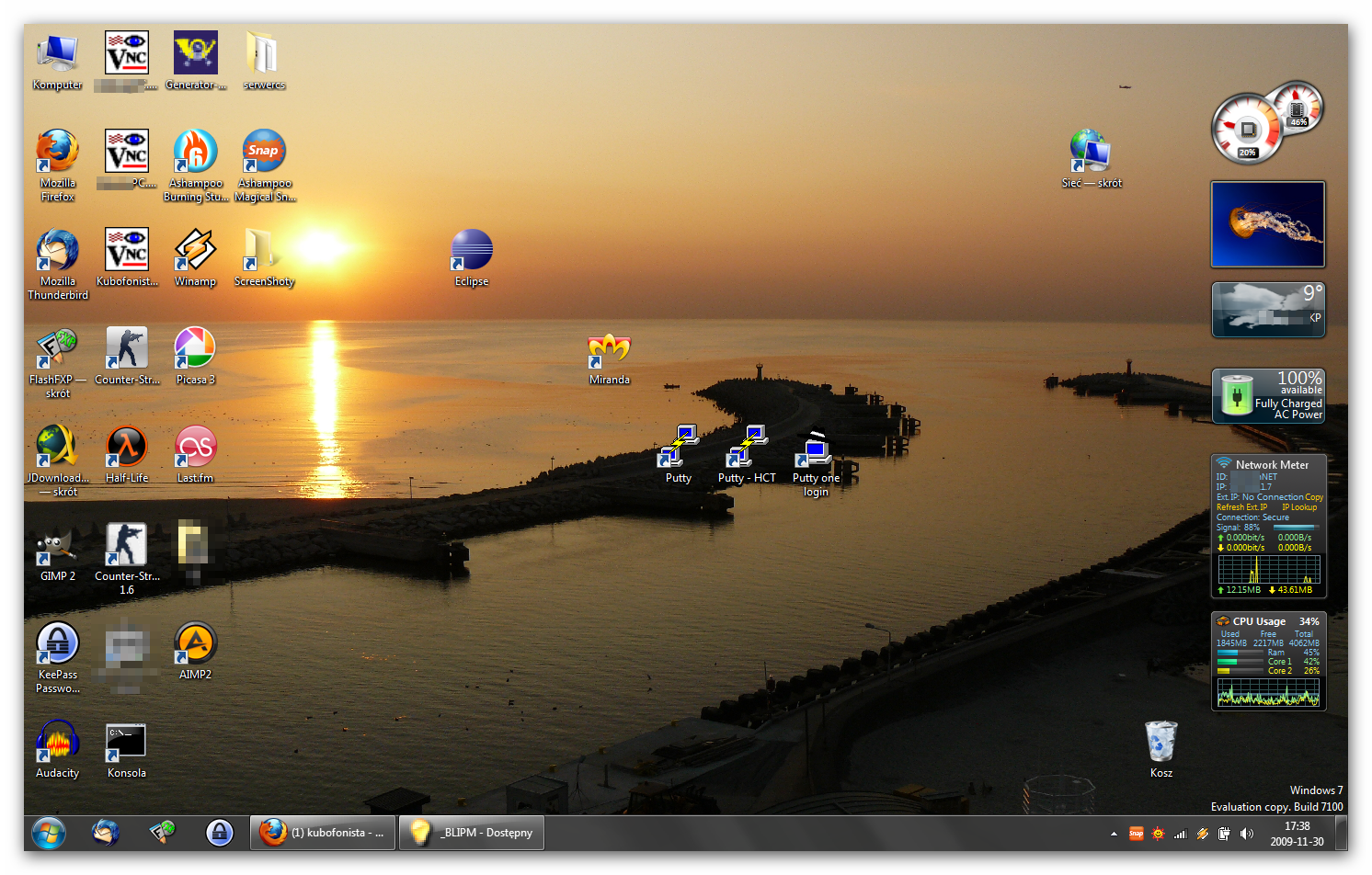The width and height of the screenshot is (1372, 875).
Task: Select the Miranda desktop icon
Action: point(609,350)
